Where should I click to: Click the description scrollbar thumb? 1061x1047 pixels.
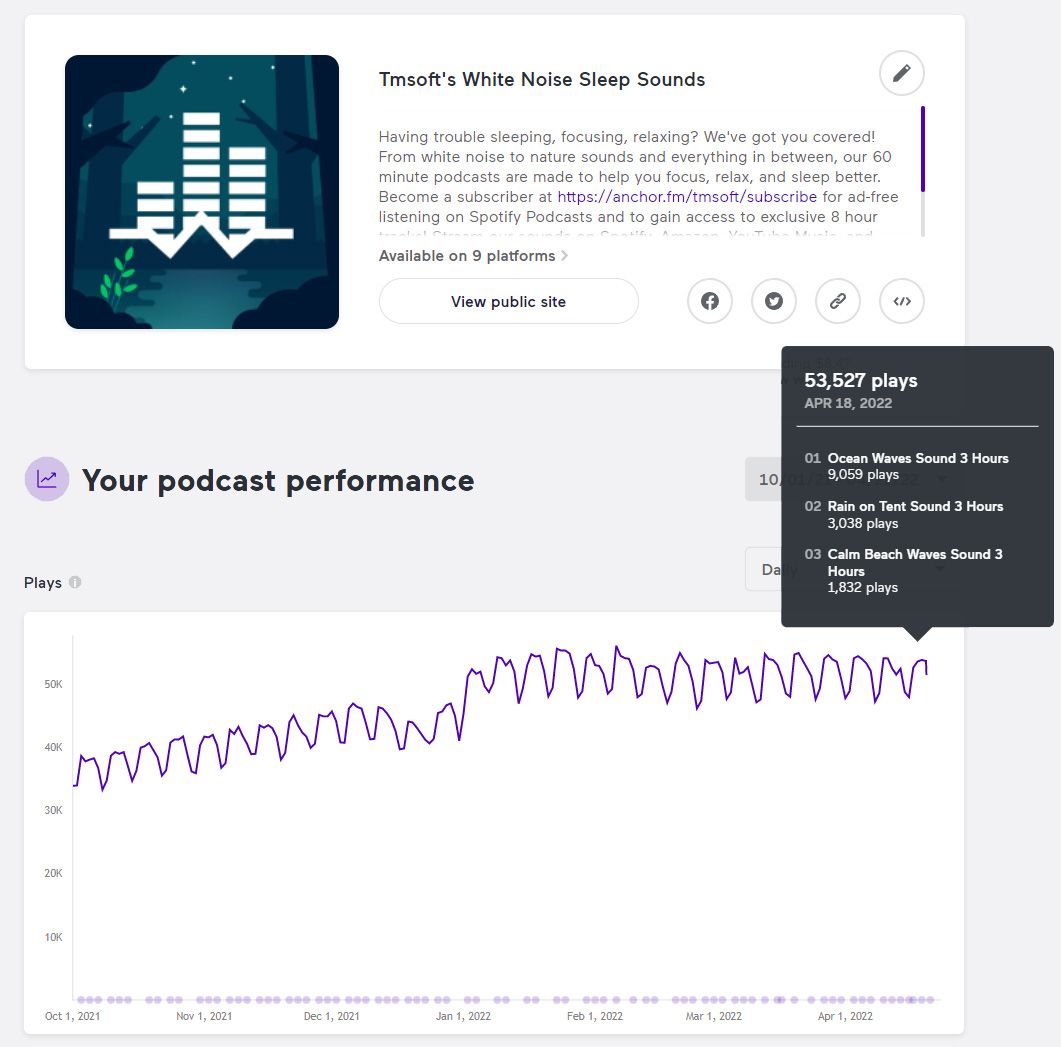(922, 149)
